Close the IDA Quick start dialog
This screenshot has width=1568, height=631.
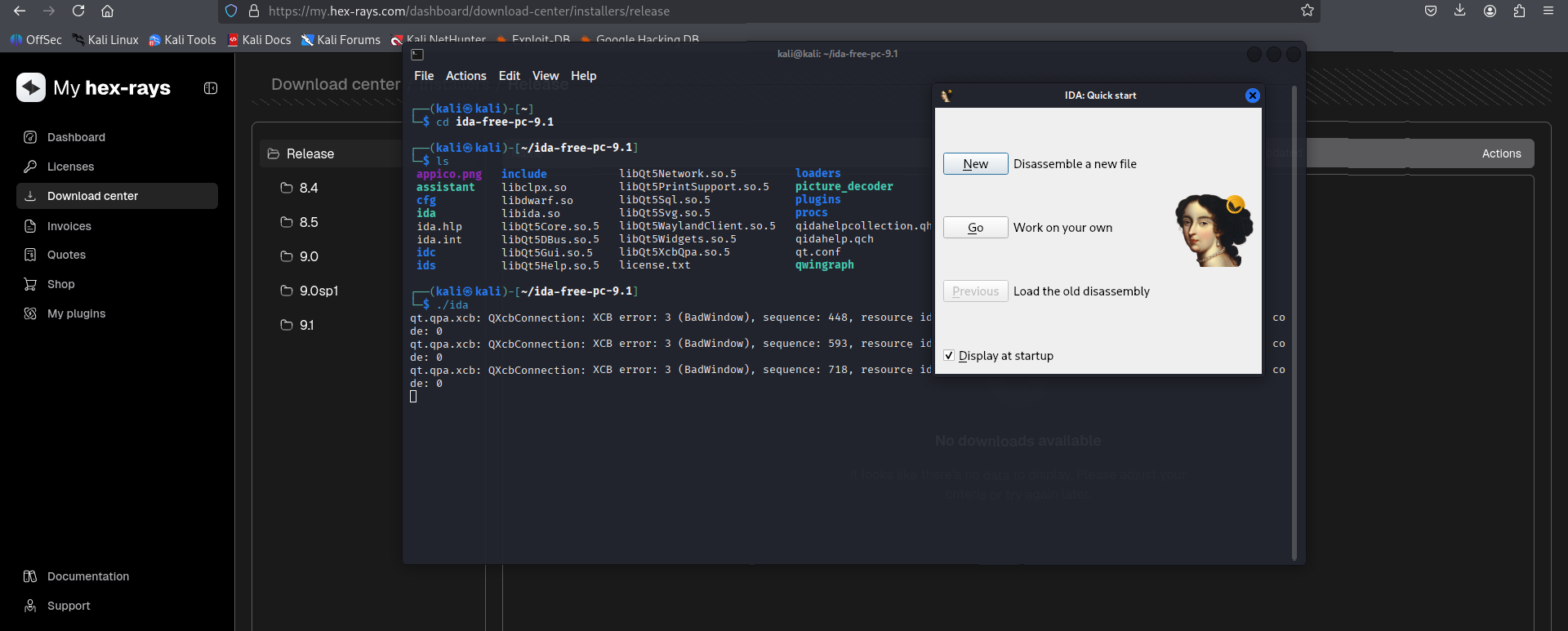pos(1252,96)
